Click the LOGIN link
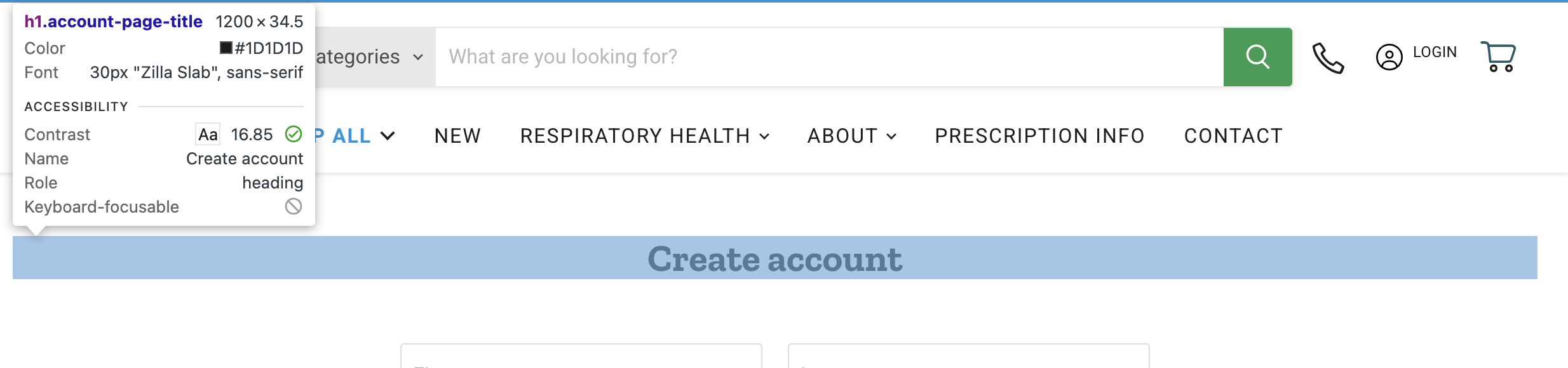 [1435, 52]
